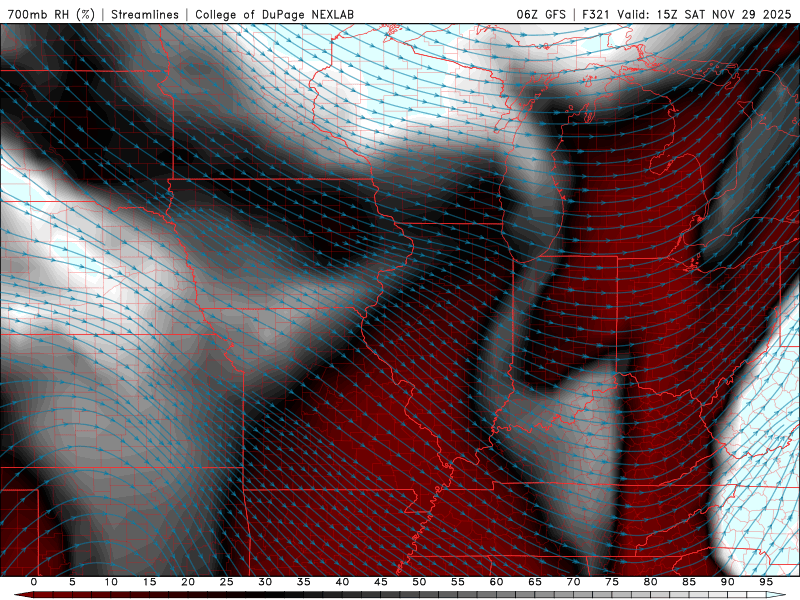800x600 pixels.
Task: Click the "70" value on the color scale
Action: pyautogui.click(x=573, y=582)
